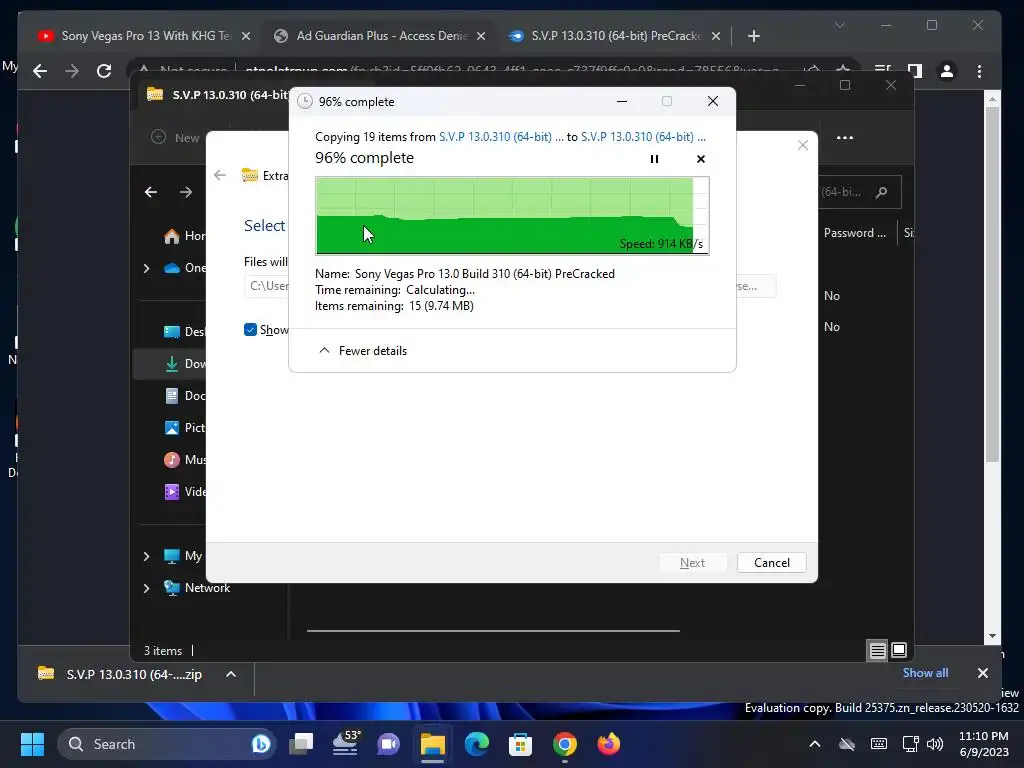Select Videos in Explorer sidebar
Viewport: 1024px width, 768px height.
pyautogui.click(x=184, y=492)
